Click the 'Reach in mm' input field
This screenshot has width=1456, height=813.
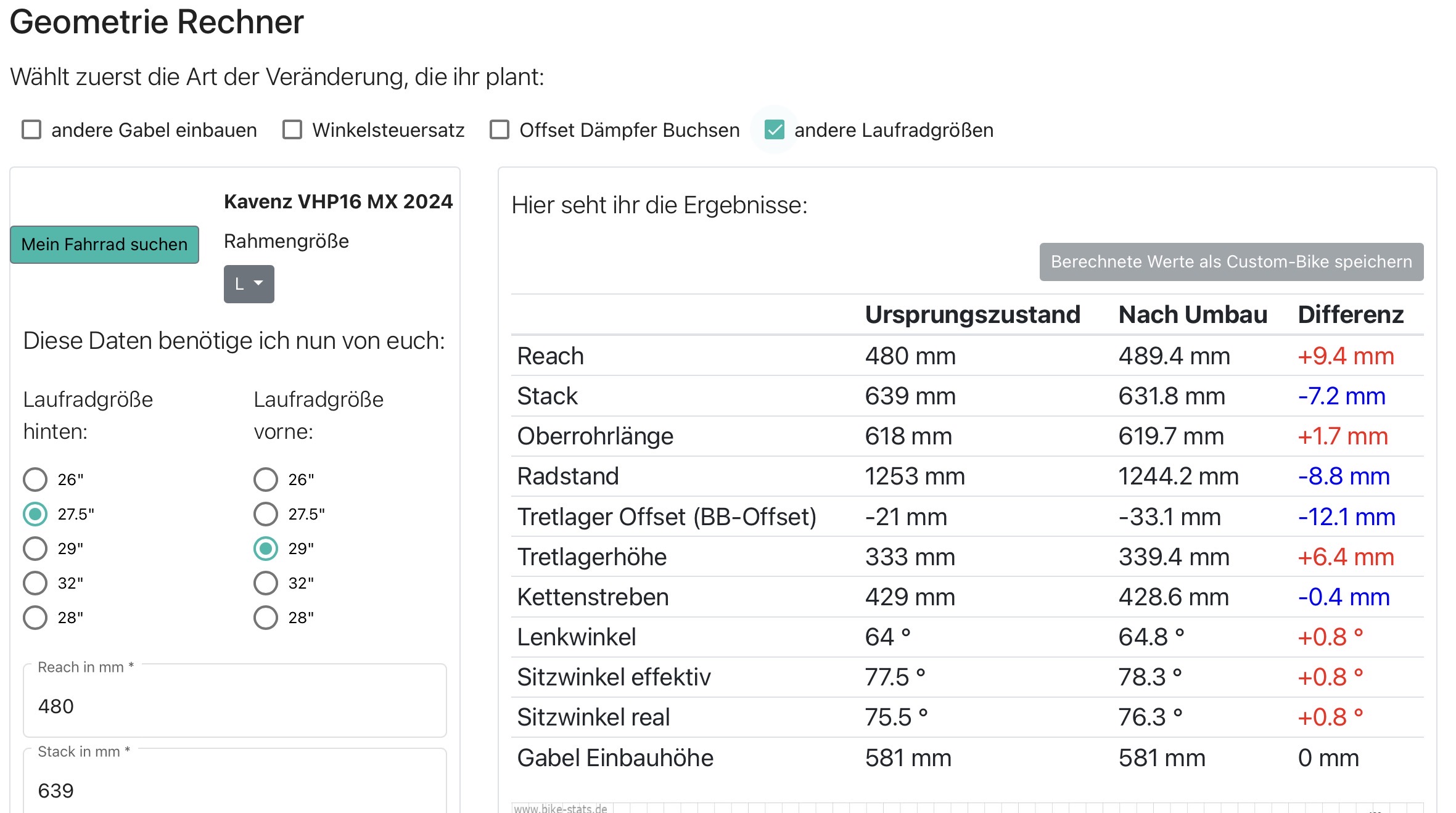point(234,706)
